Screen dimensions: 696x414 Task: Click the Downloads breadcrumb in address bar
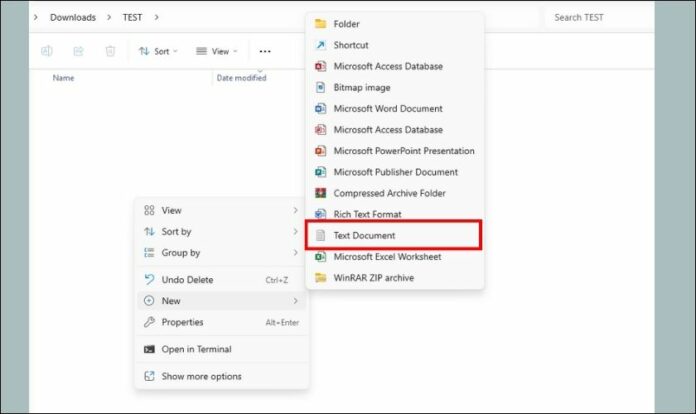[x=73, y=17]
